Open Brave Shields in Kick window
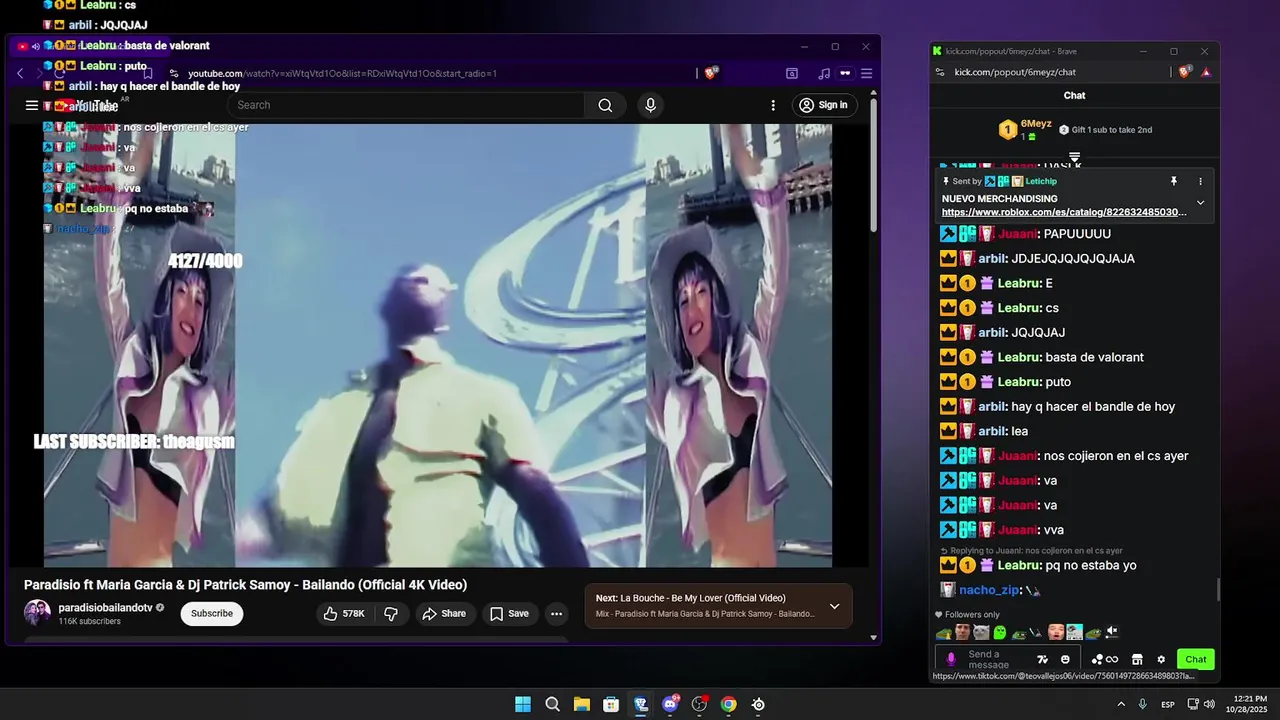Image resolution: width=1280 pixels, height=720 pixels. point(1186,72)
